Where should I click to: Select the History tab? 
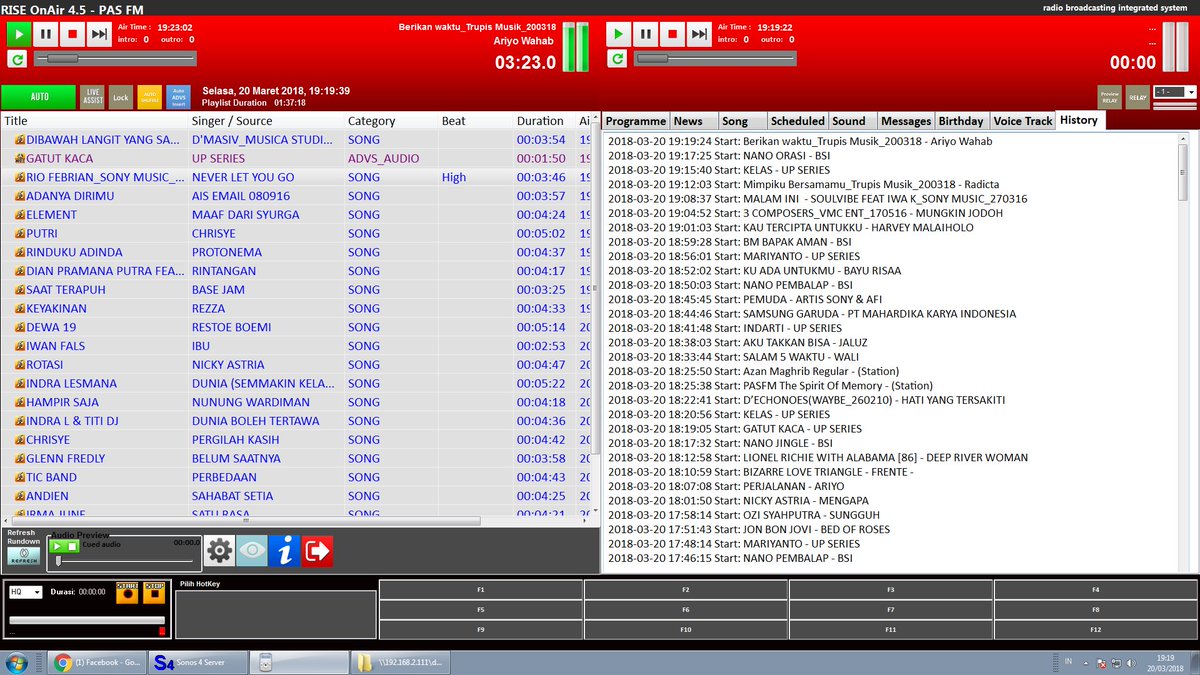point(1079,120)
